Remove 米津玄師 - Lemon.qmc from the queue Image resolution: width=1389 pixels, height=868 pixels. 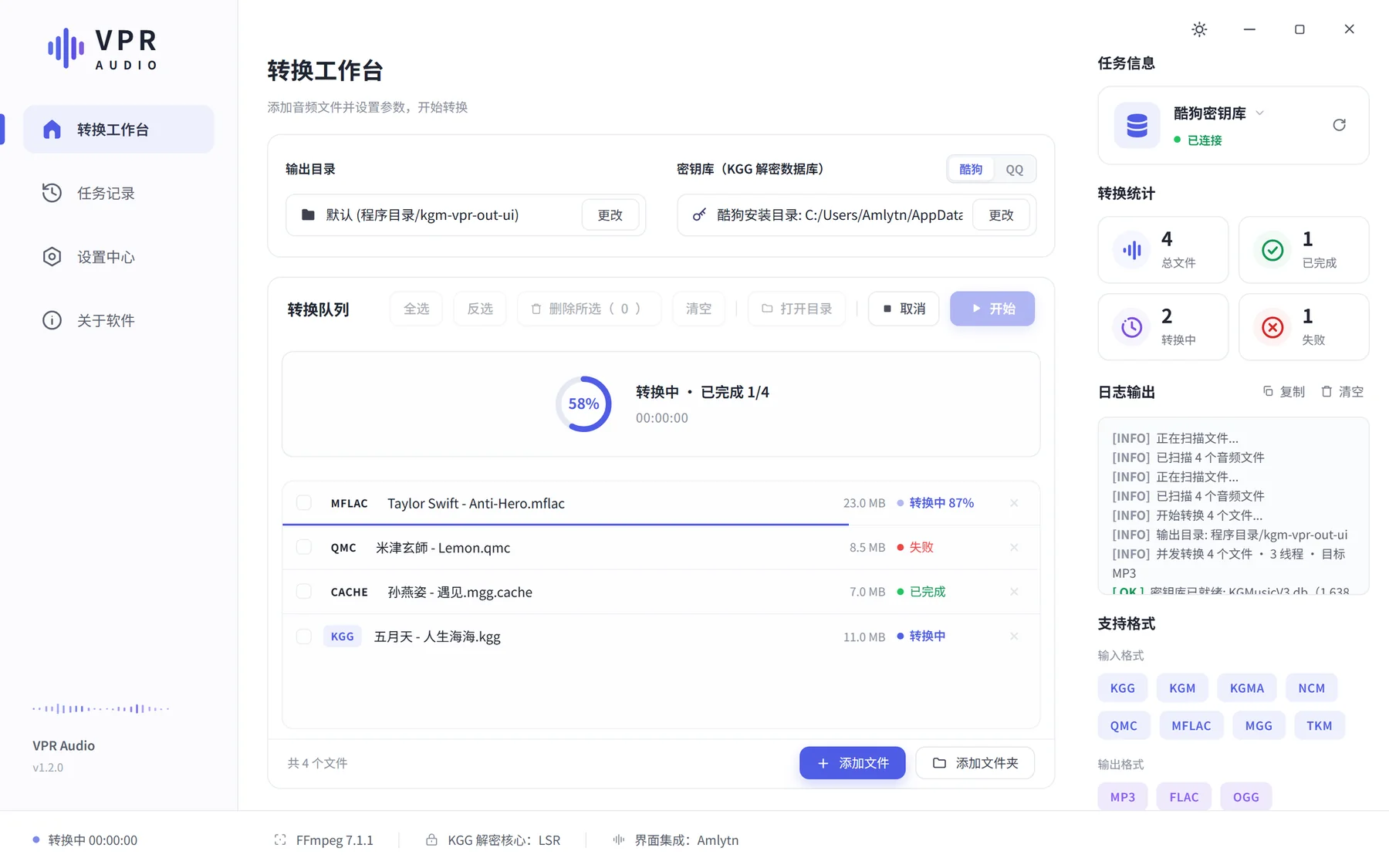pyautogui.click(x=1014, y=548)
